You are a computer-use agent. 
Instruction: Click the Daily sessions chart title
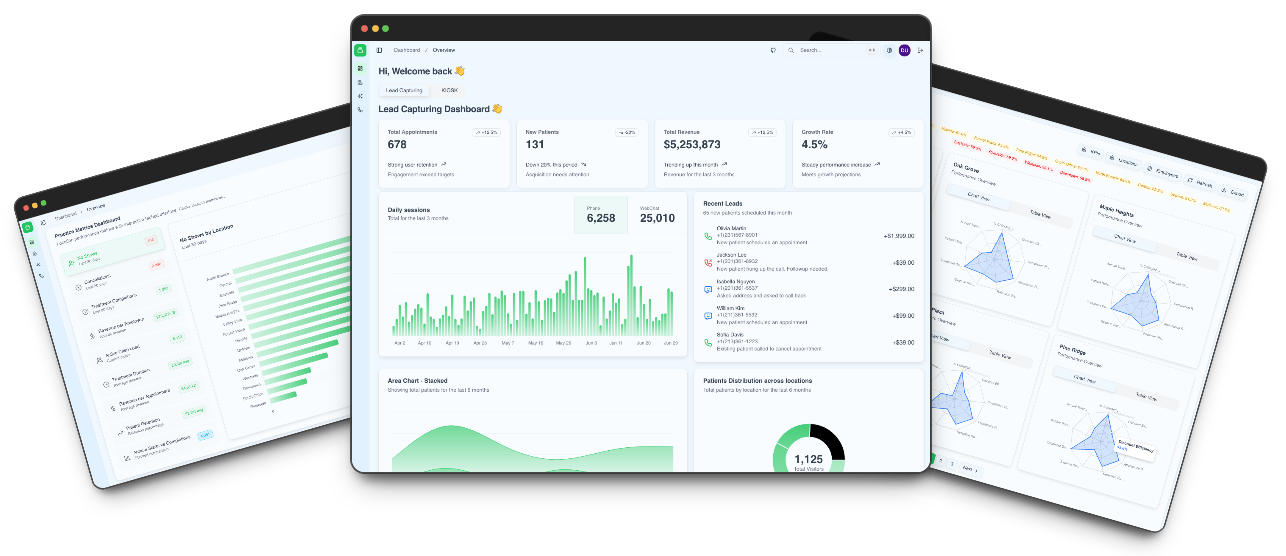(409, 210)
